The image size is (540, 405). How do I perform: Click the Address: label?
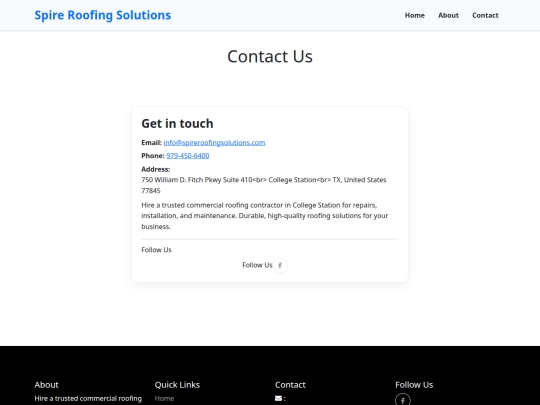click(x=156, y=169)
